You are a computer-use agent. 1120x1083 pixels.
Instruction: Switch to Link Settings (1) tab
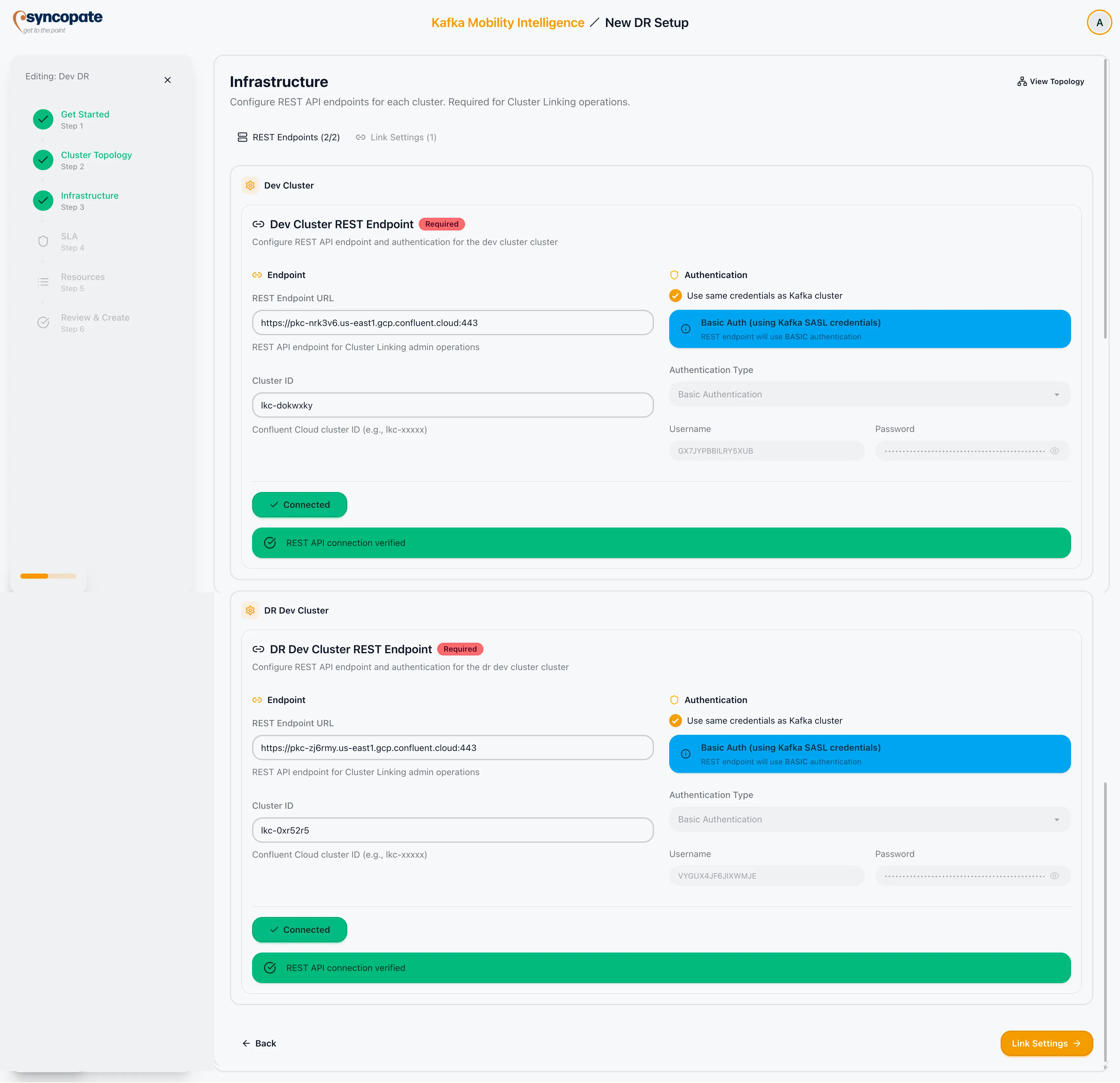pyautogui.click(x=396, y=137)
